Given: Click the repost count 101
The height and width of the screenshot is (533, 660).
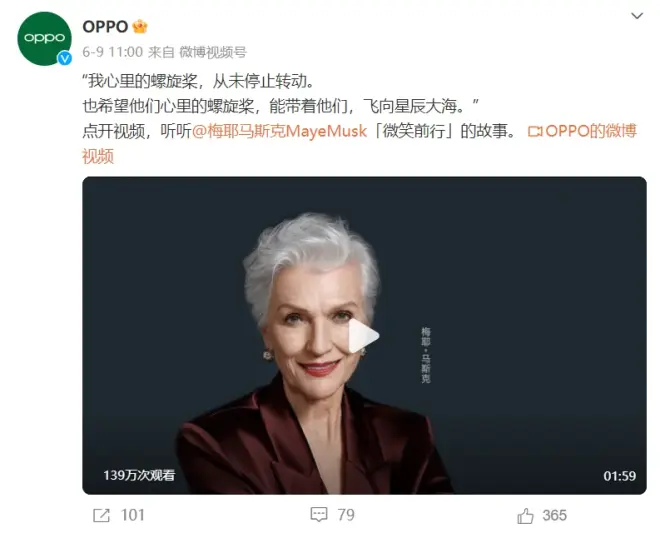Looking at the screenshot, I should [x=133, y=515].
